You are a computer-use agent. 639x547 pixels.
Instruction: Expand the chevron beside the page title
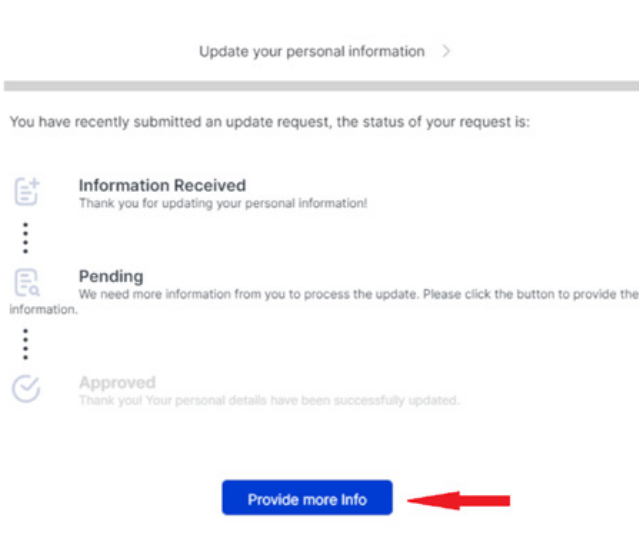click(x=446, y=51)
